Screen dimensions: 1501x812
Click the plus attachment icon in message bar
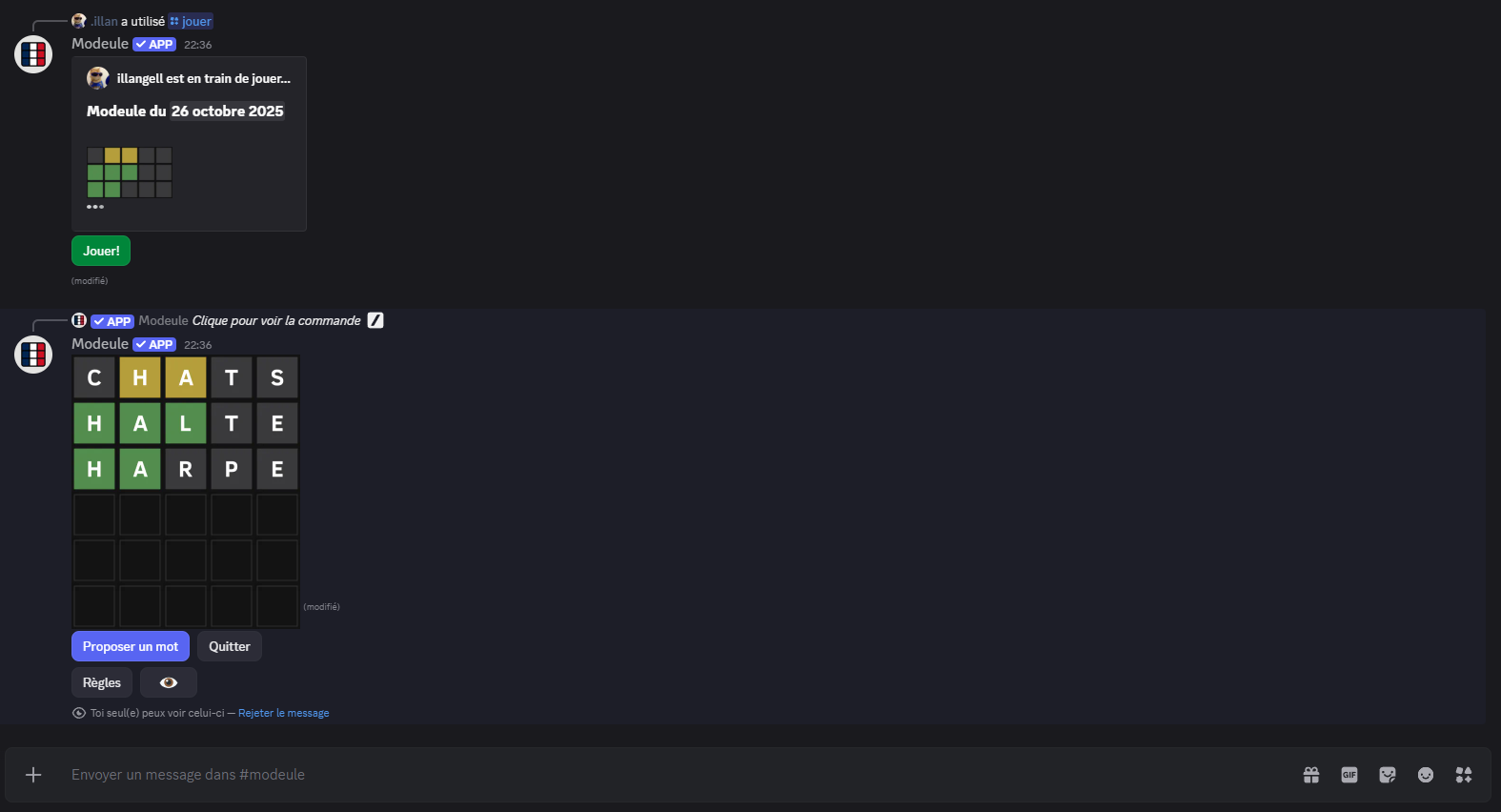(x=33, y=775)
